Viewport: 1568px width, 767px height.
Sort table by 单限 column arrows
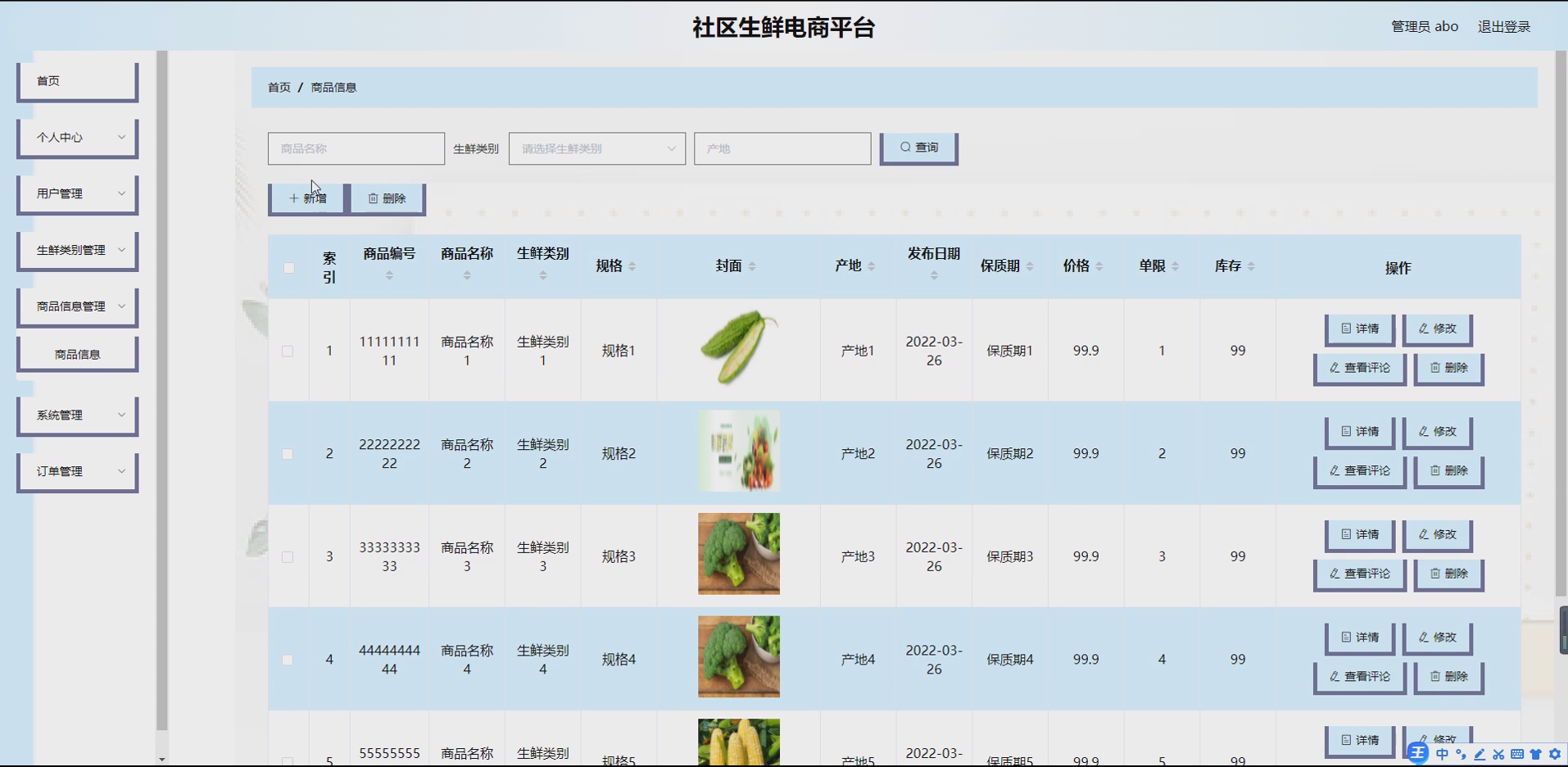click(x=1175, y=266)
